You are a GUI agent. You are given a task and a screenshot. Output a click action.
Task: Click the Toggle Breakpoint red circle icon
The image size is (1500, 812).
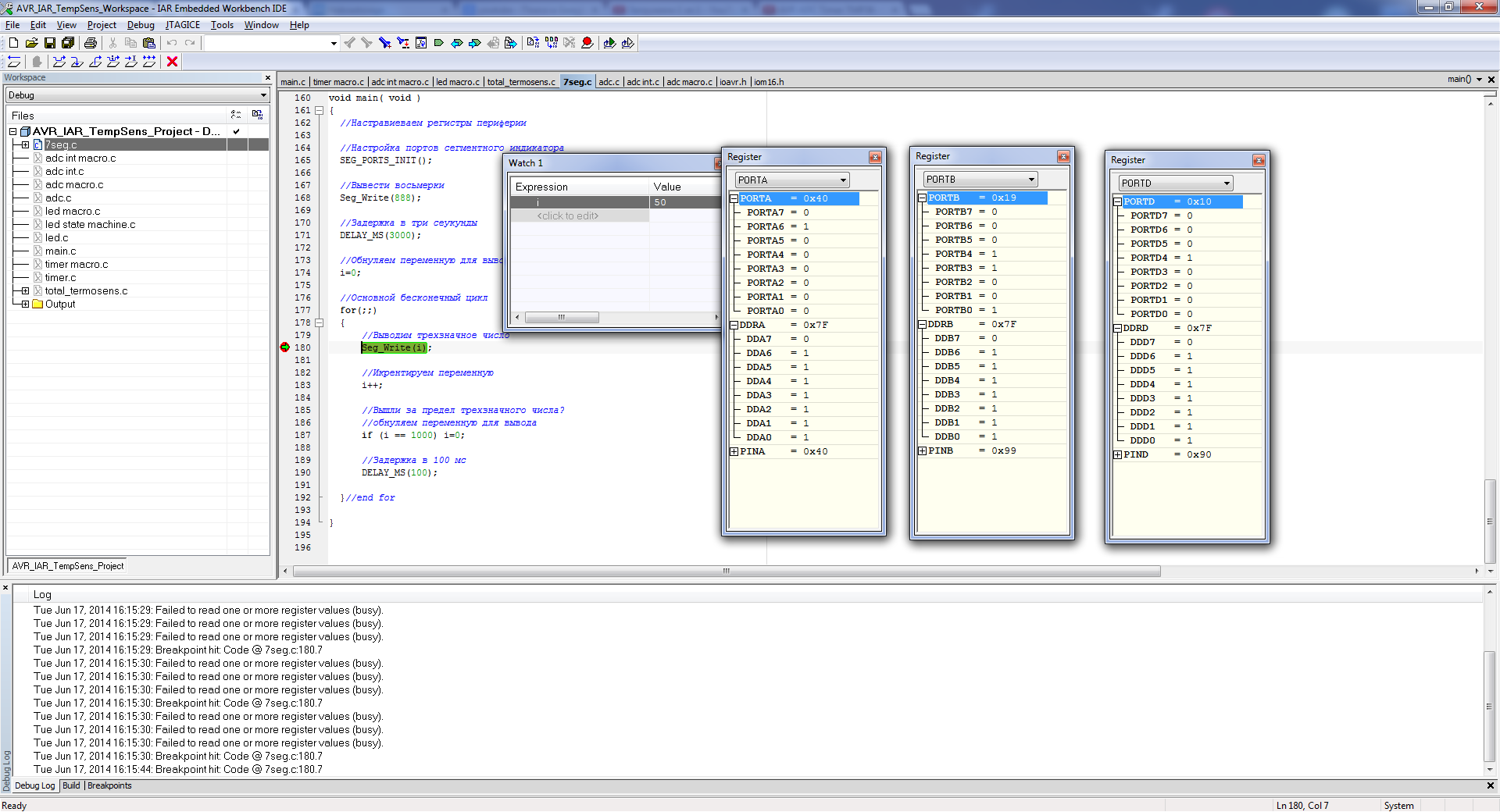587,43
